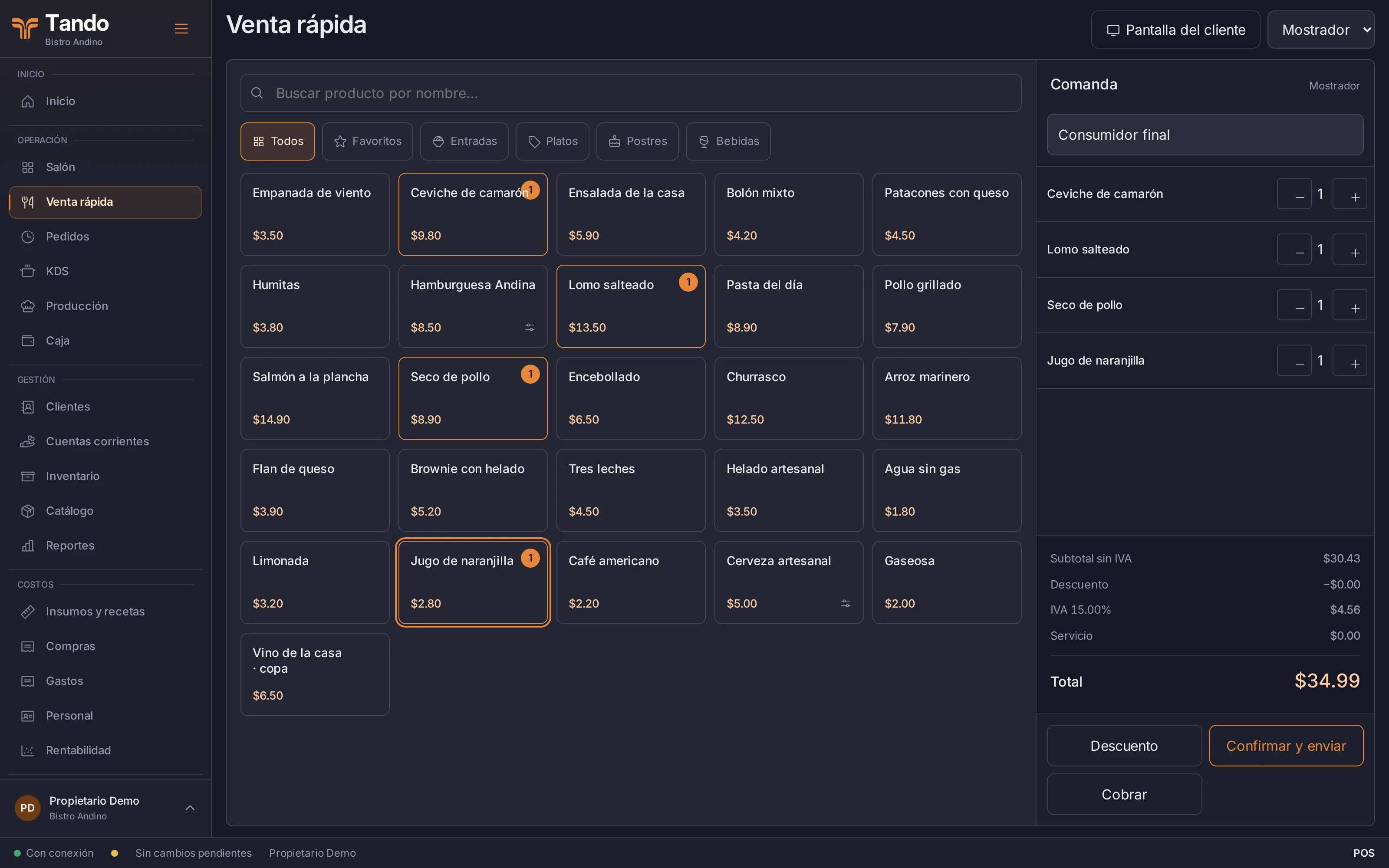Go to Inicio in sidebar

point(105,101)
